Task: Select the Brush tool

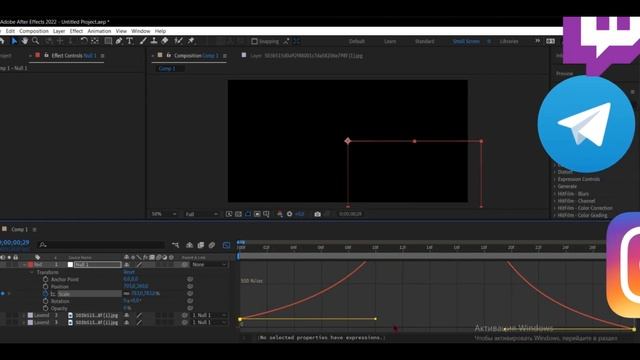Action: pos(143,41)
